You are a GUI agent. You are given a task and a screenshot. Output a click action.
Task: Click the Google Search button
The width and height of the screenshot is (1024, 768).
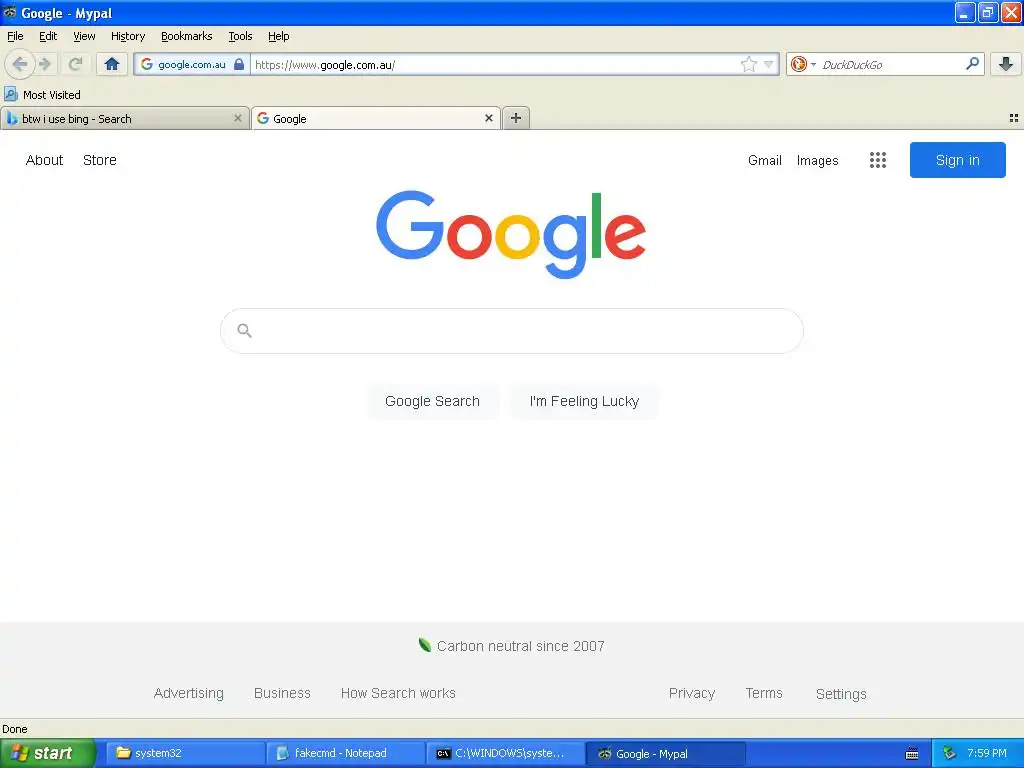(x=432, y=401)
